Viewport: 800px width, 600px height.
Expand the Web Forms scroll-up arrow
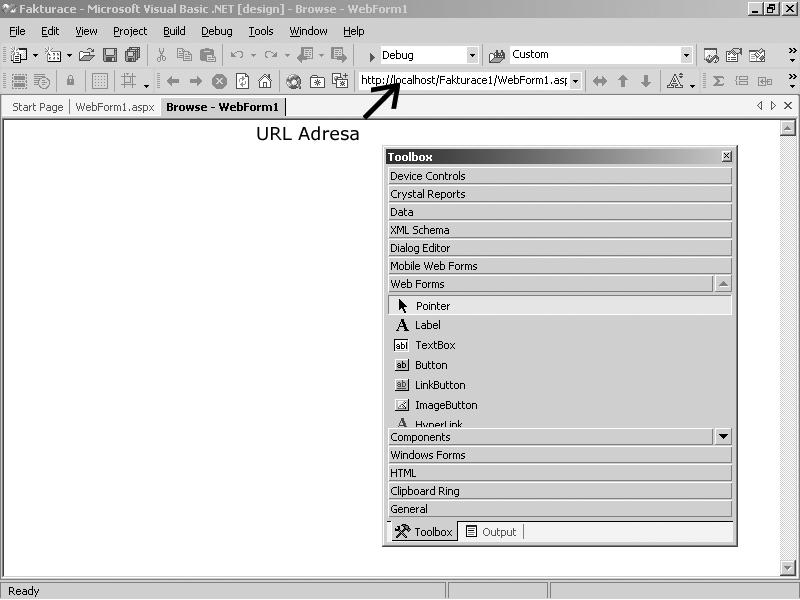pyautogui.click(x=723, y=284)
